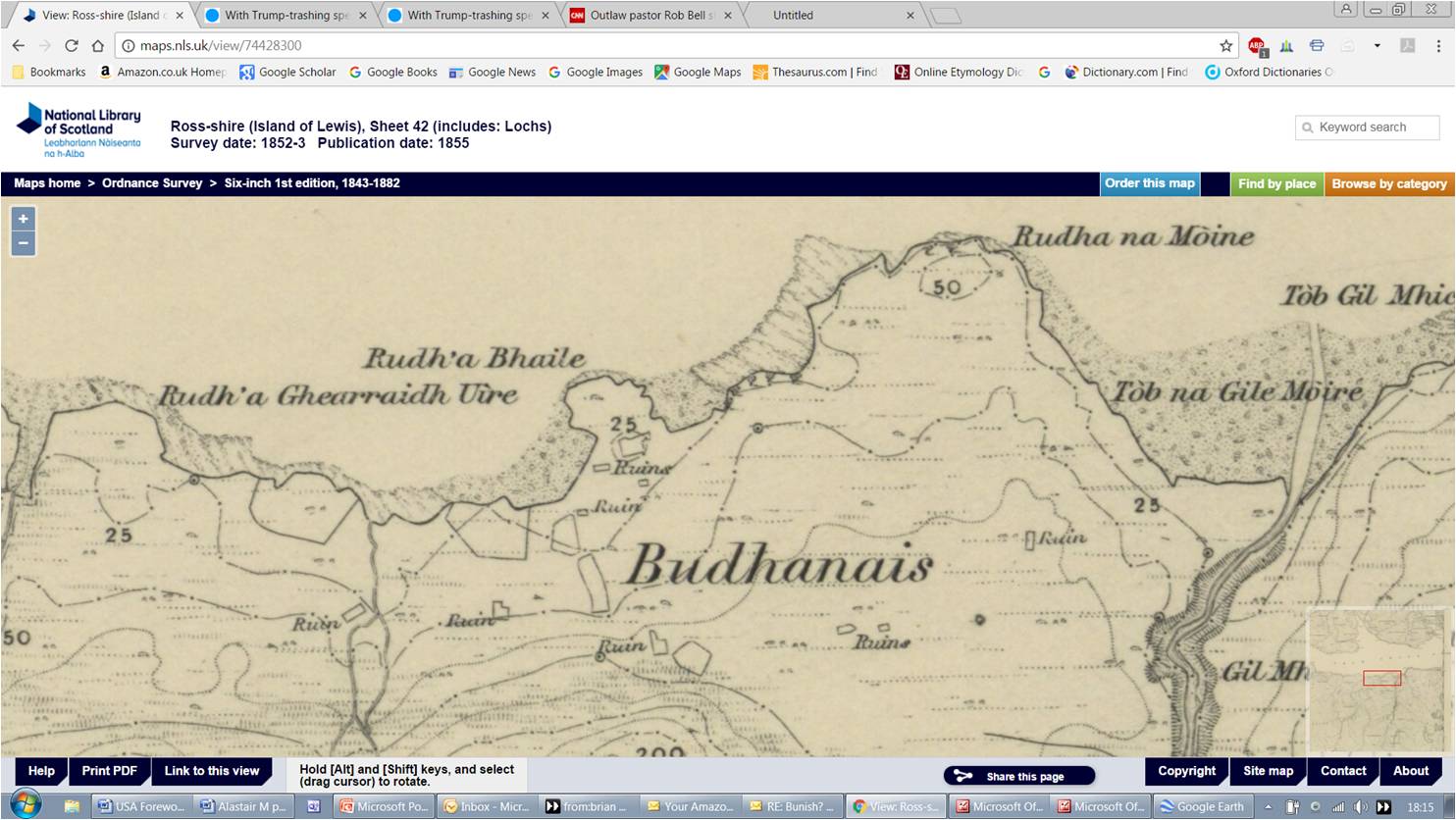Click the overview minimap thumbnail
The height and width of the screenshot is (820, 1456).
click(1377, 679)
